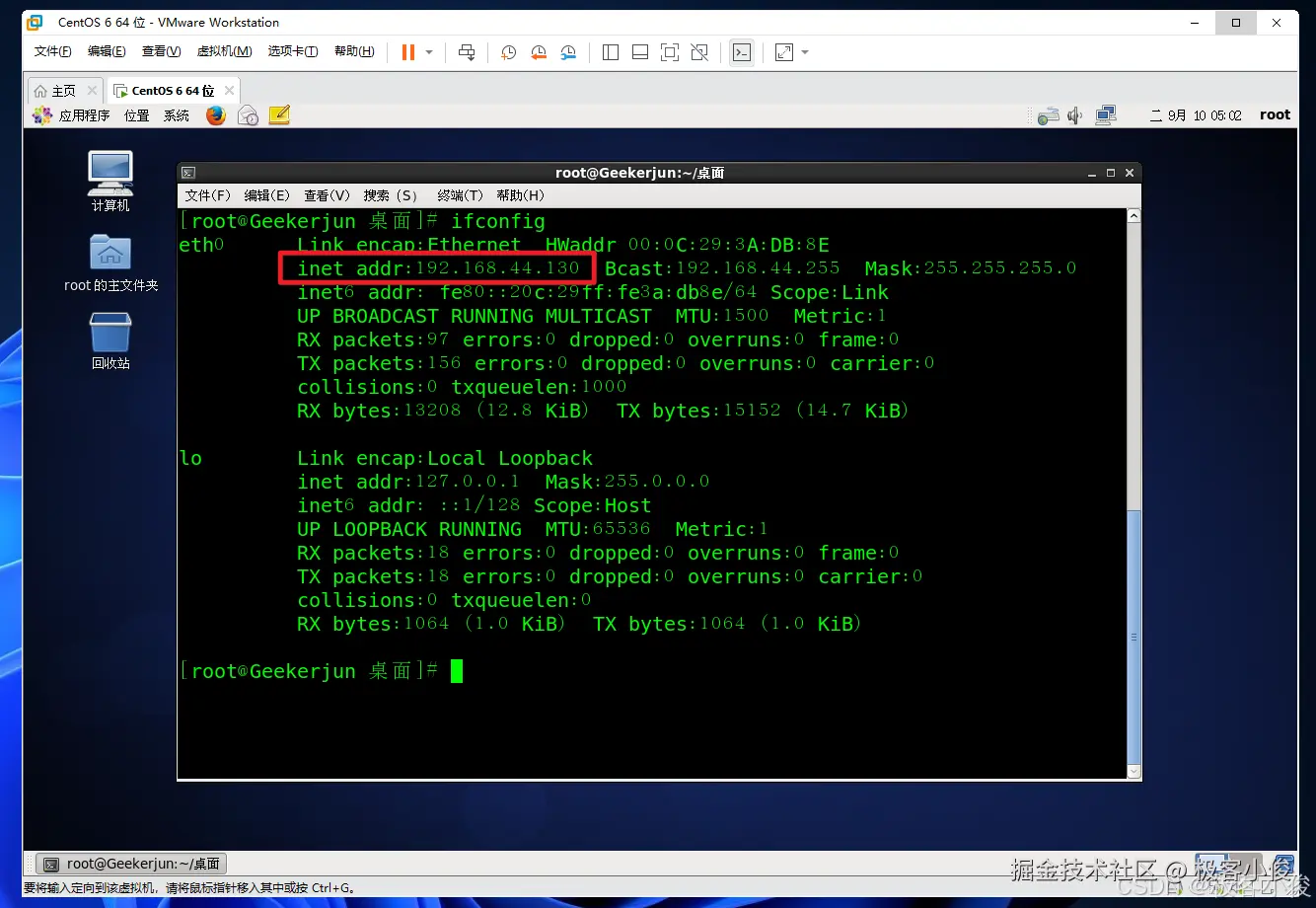Enter full screen mode via the toolbar icon
Image resolution: width=1316 pixels, height=908 pixels.
pos(670,52)
